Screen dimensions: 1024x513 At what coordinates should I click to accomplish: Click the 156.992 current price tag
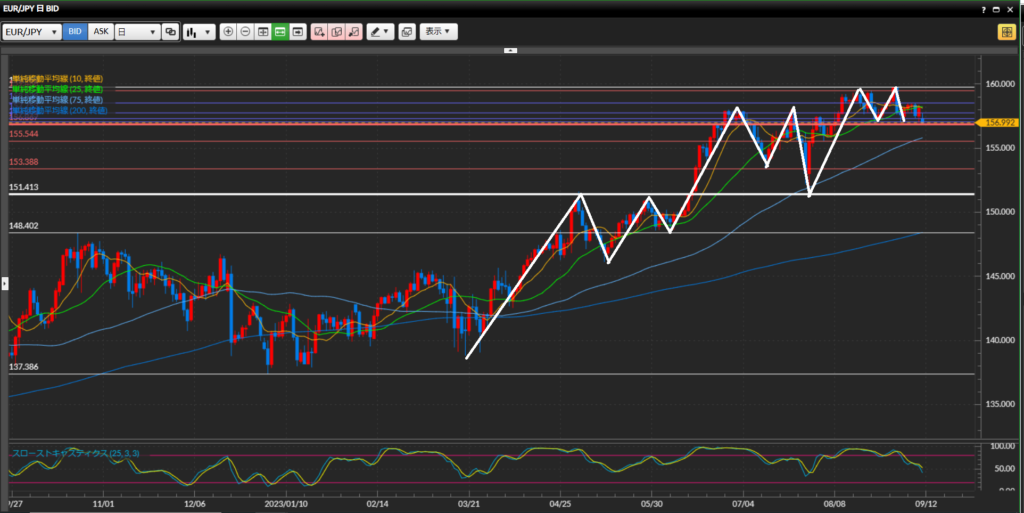[1000, 122]
